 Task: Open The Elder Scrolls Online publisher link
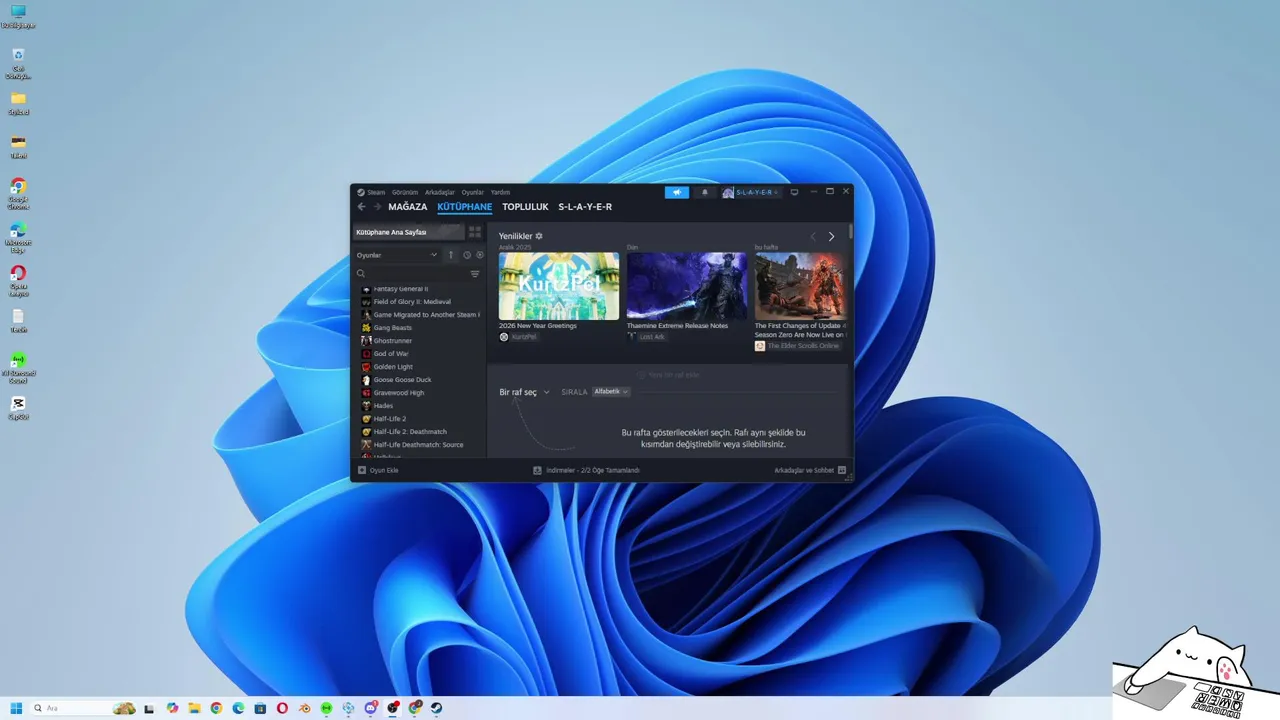click(803, 346)
